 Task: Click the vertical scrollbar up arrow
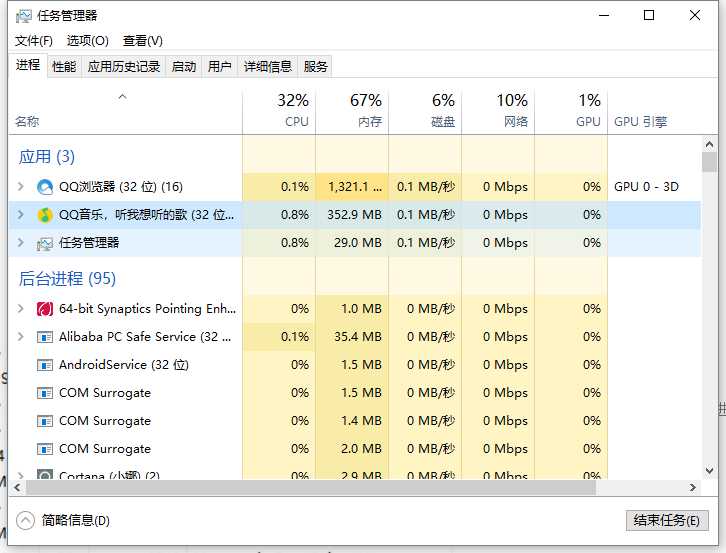coord(709,144)
